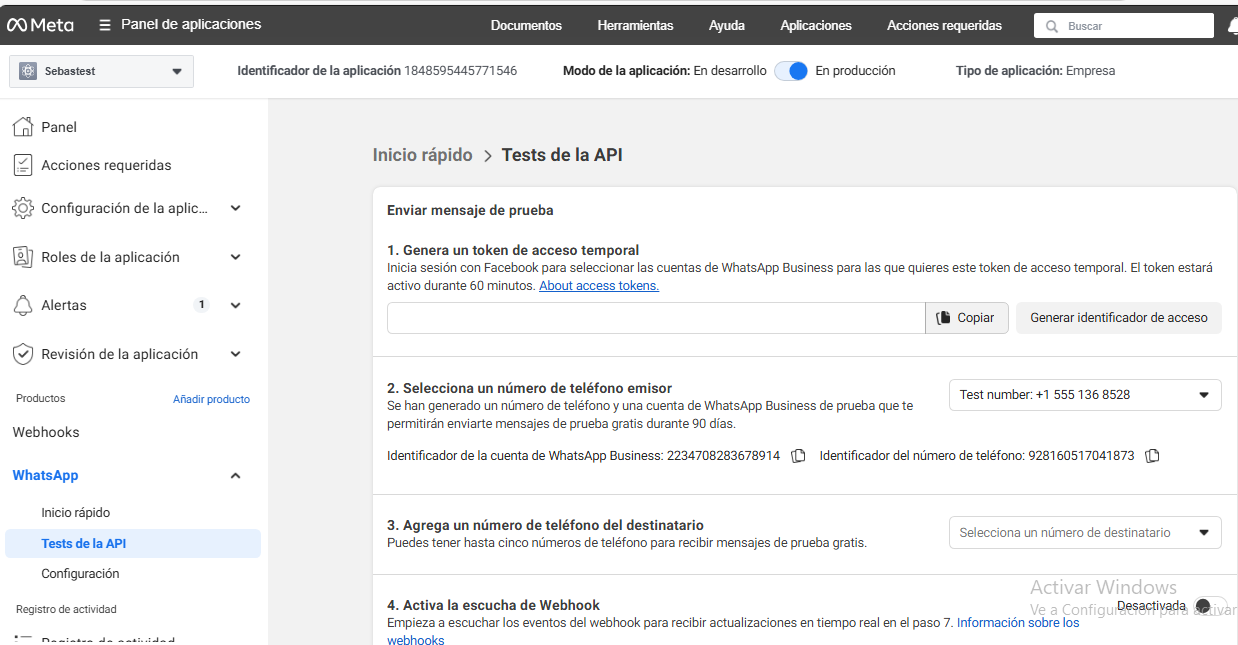Click the notifications bell icon
Screen dimensions: 1238x645
click(x=1232, y=26)
